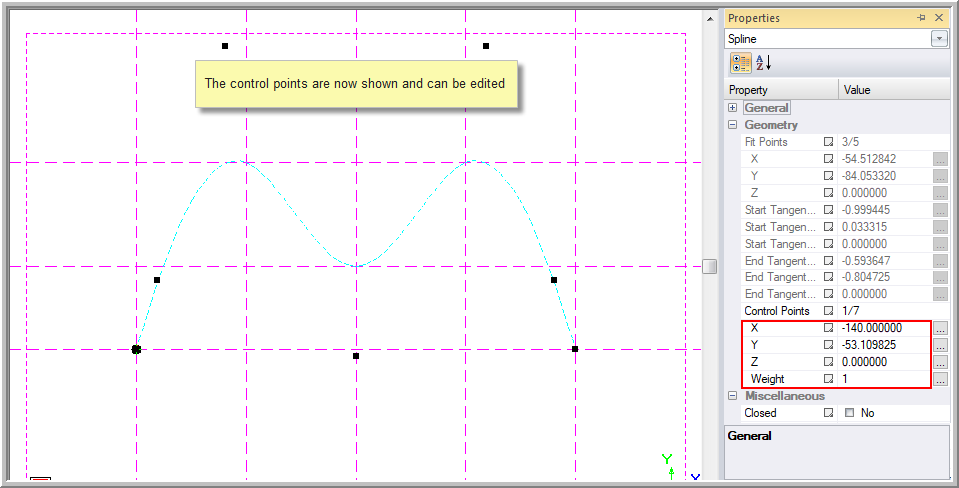Image resolution: width=959 pixels, height=488 pixels.
Task: Open ellipsis button for Weight value
Action: [x=940, y=379]
